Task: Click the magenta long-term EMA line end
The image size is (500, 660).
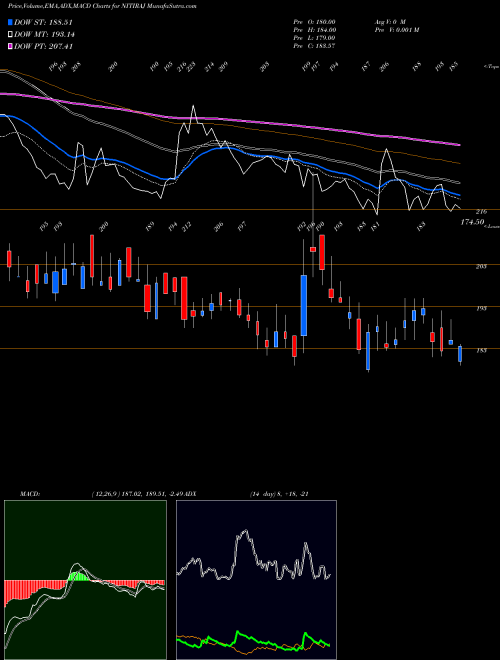Action: [458, 145]
